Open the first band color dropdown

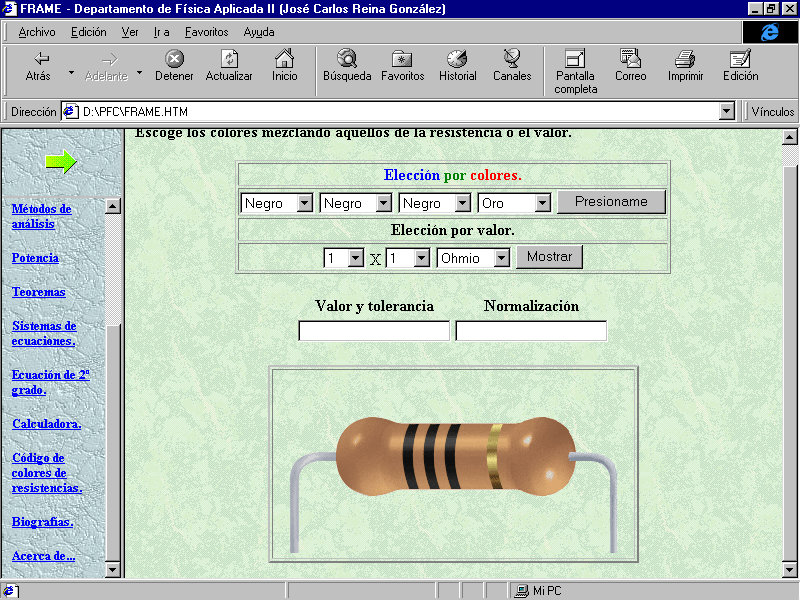tap(277, 203)
